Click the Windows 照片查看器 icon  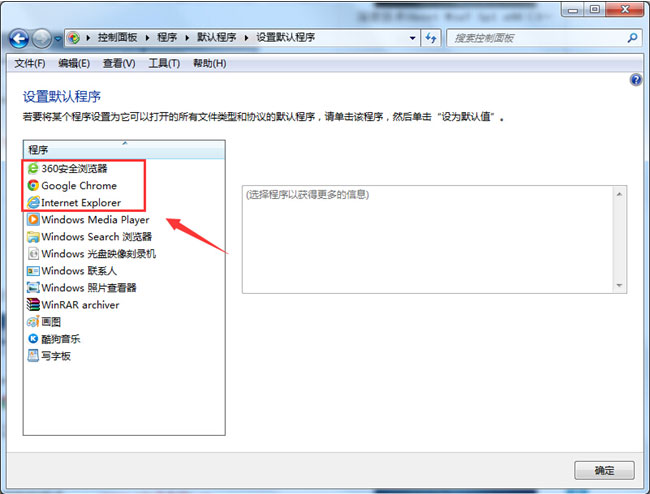pyautogui.click(x=33, y=288)
